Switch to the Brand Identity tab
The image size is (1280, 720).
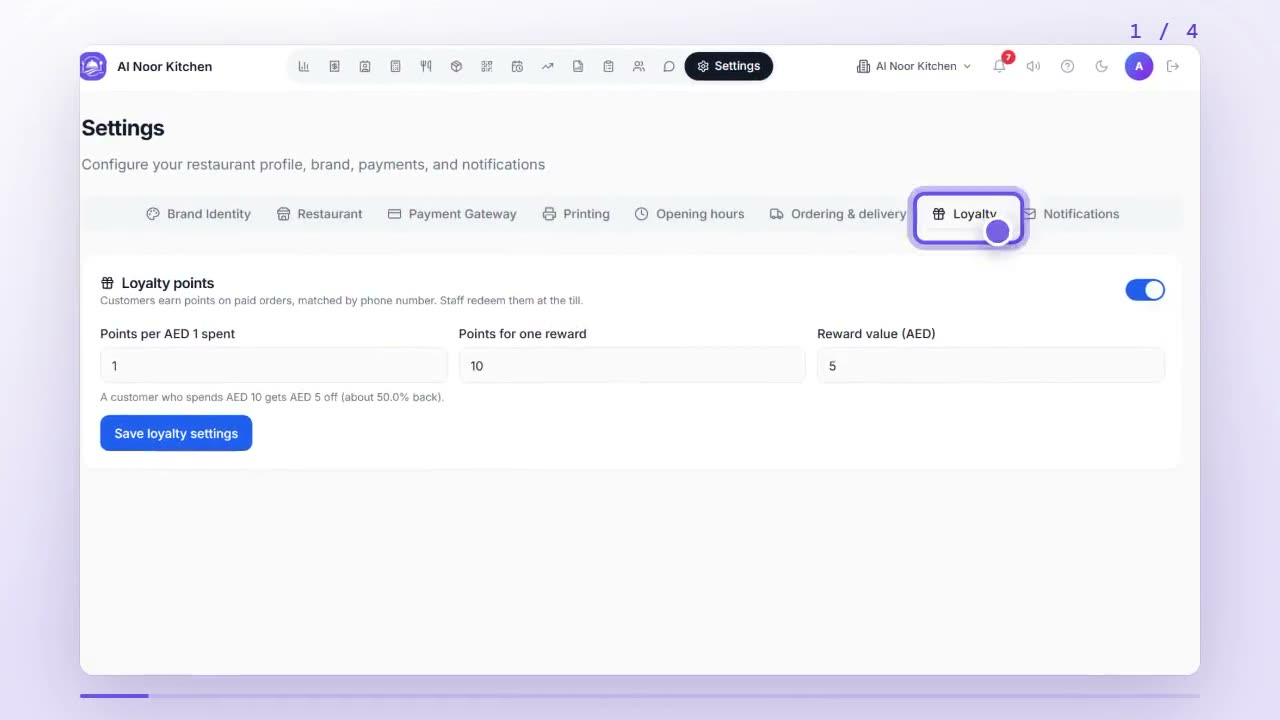pos(198,214)
